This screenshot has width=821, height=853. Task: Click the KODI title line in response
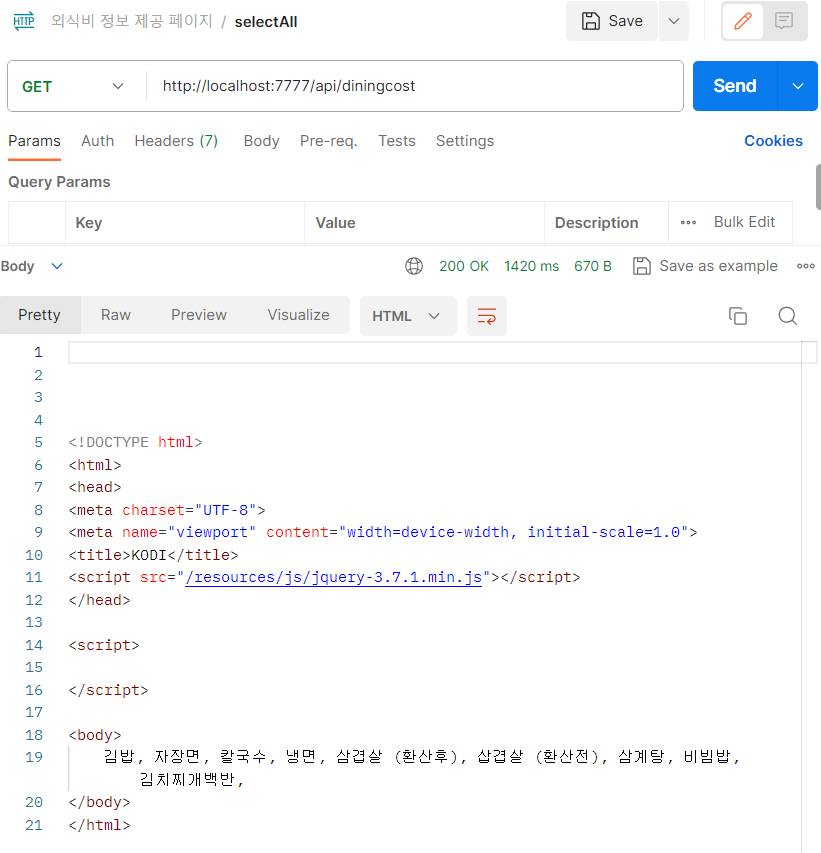153,555
